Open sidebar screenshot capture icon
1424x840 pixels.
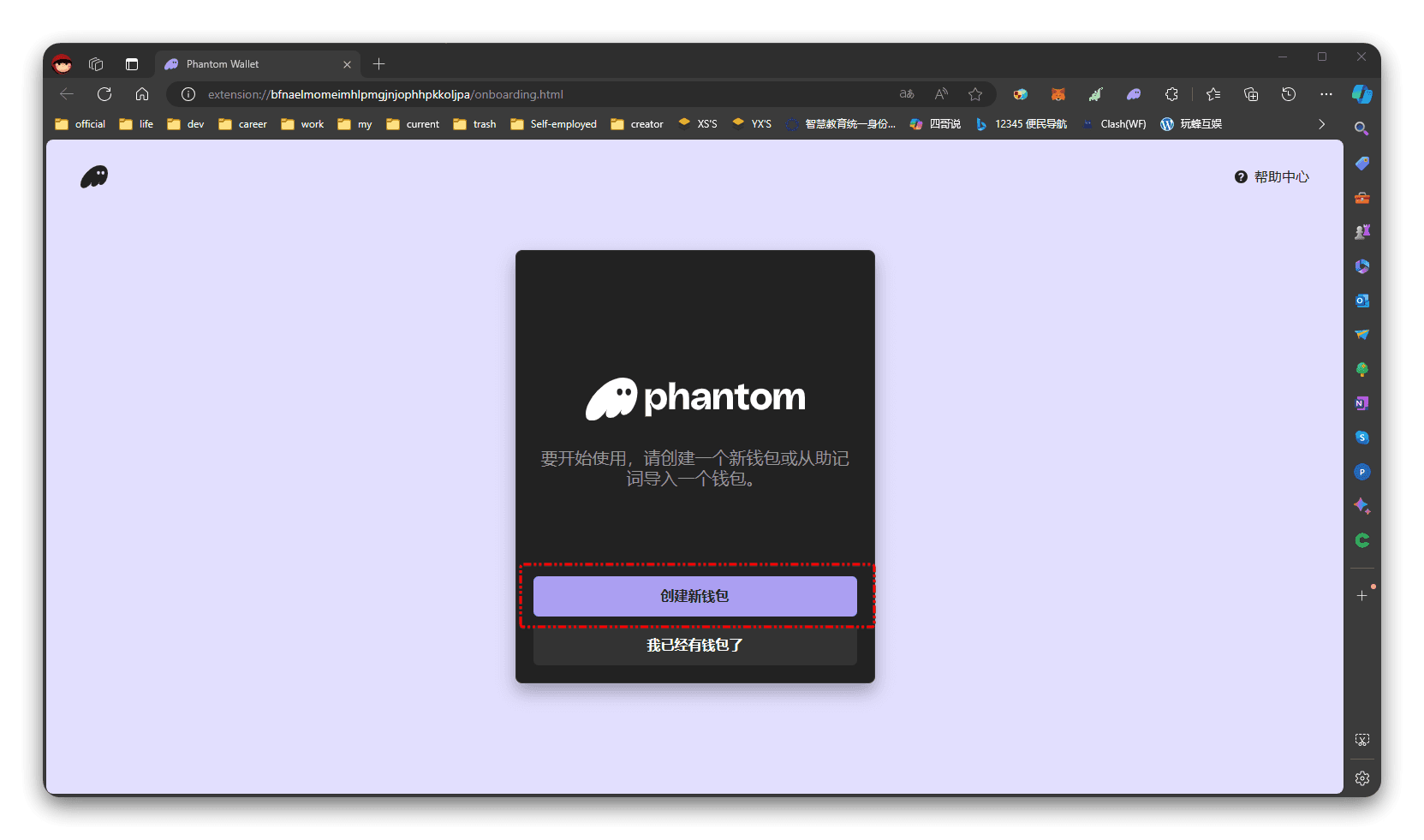pos(1361,740)
